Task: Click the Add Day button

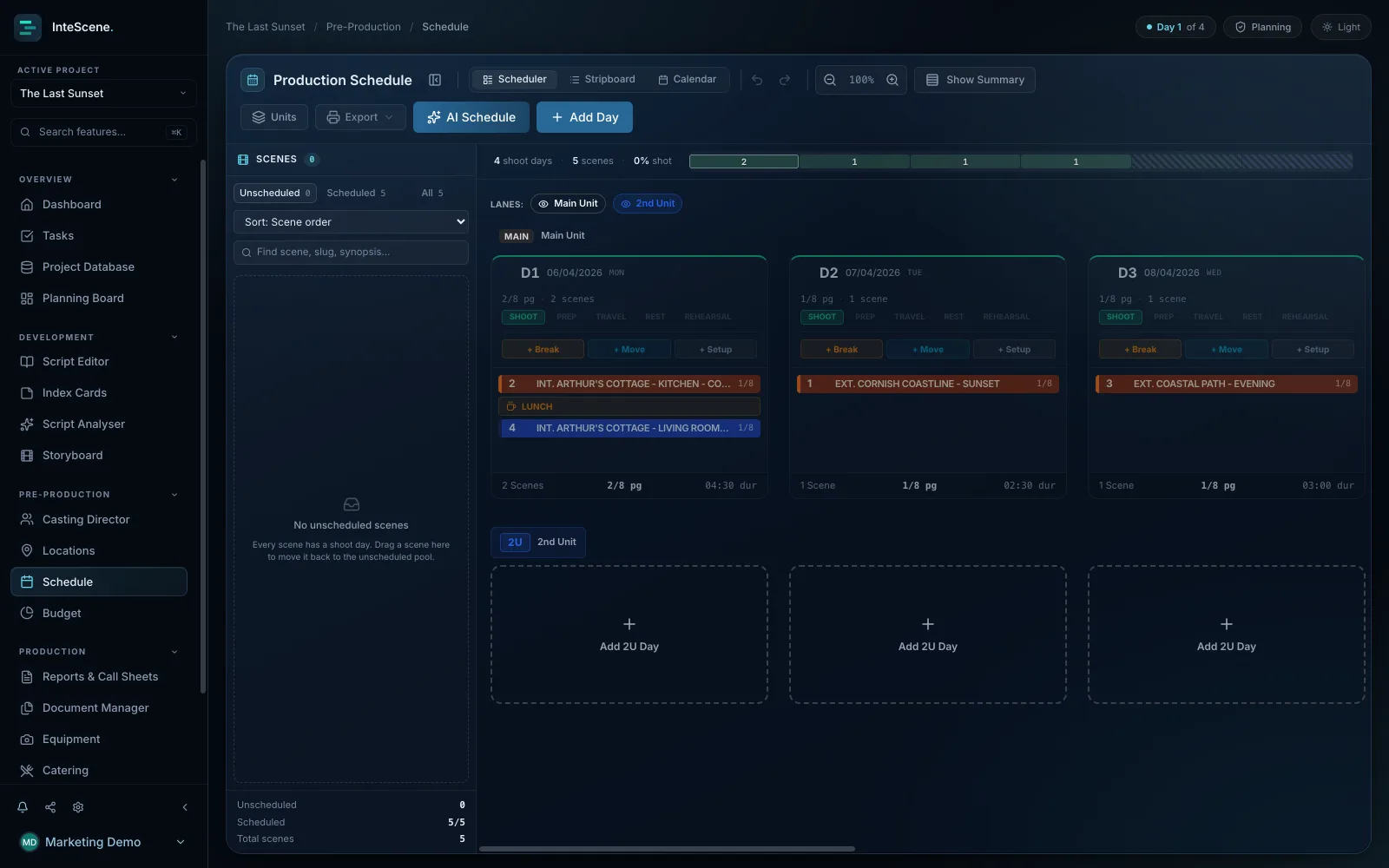Action: point(584,117)
